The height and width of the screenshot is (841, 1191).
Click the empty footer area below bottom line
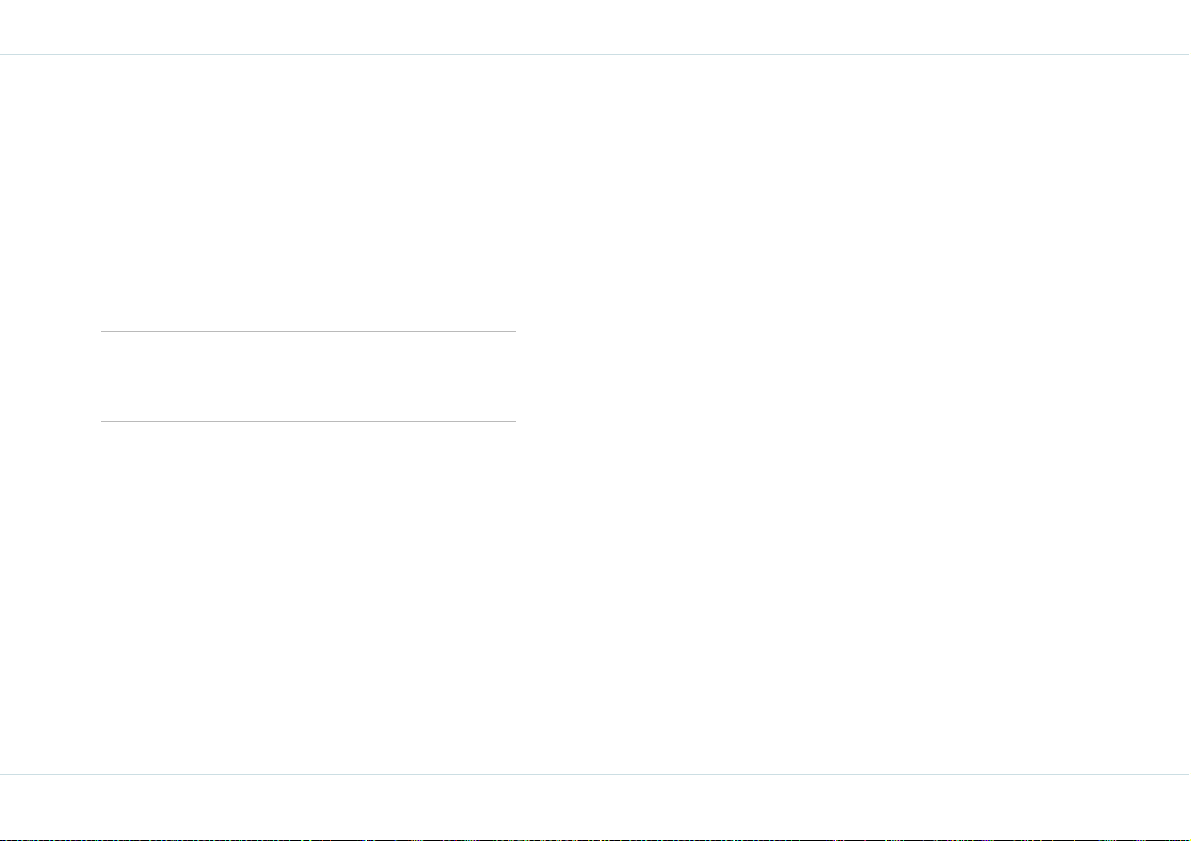pyautogui.click(x=596, y=806)
